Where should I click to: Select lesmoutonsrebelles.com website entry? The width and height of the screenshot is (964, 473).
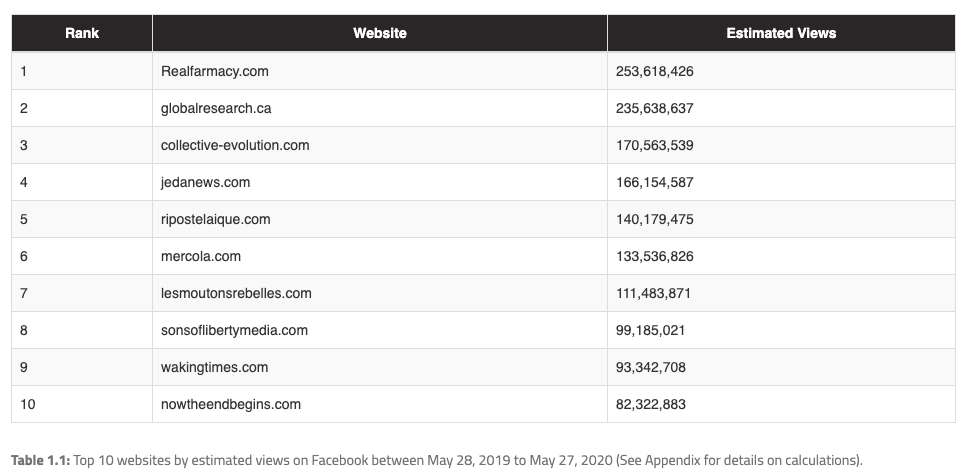(x=236, y=293)
